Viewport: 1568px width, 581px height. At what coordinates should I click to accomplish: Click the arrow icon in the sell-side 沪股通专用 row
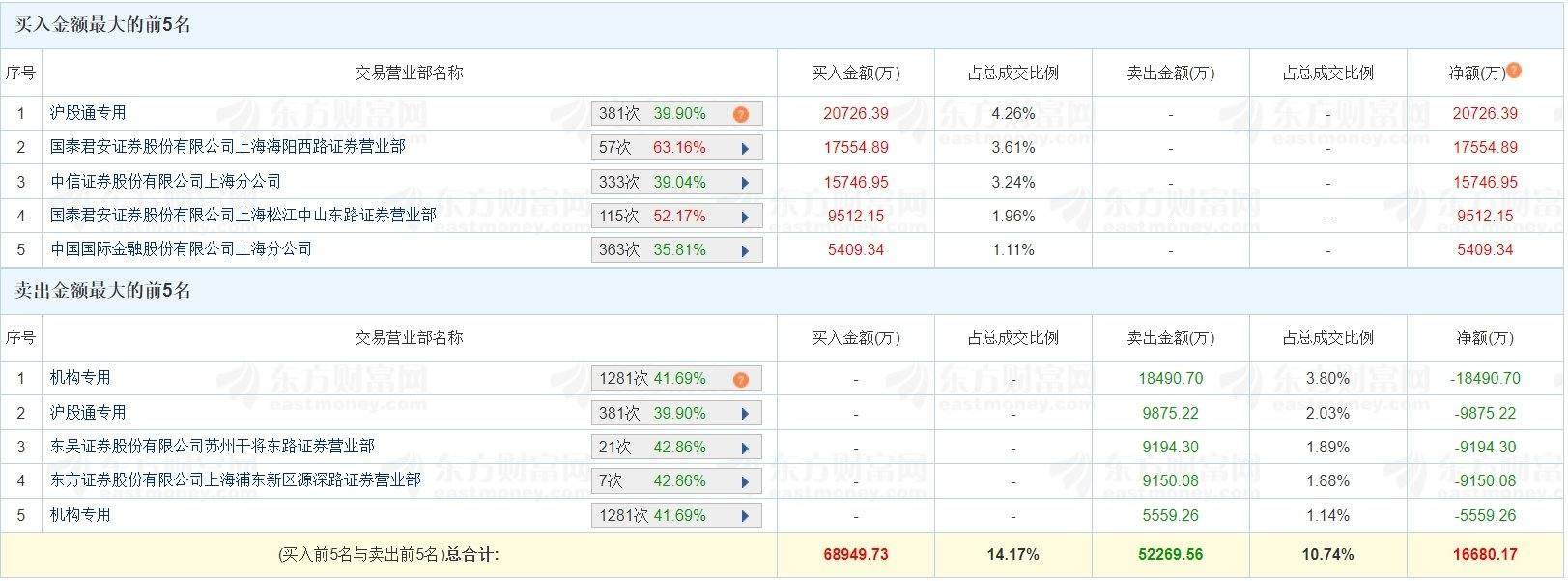(745, 414)
